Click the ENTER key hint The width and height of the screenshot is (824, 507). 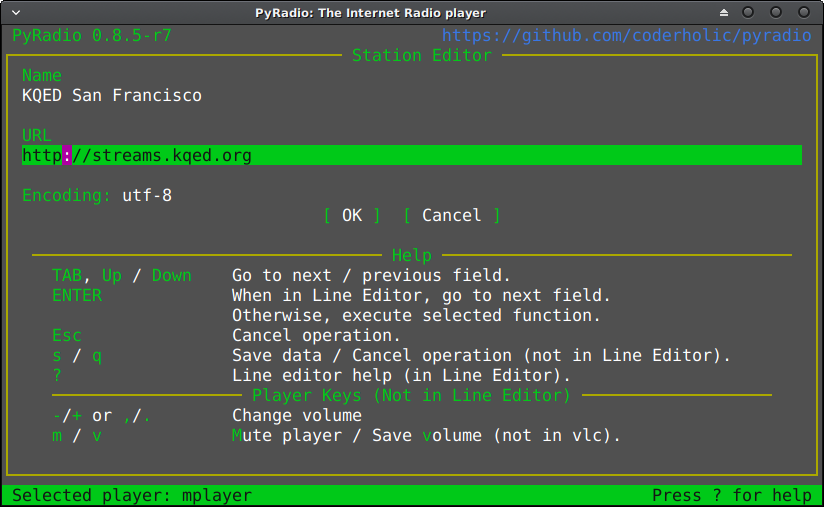[77, 295]
